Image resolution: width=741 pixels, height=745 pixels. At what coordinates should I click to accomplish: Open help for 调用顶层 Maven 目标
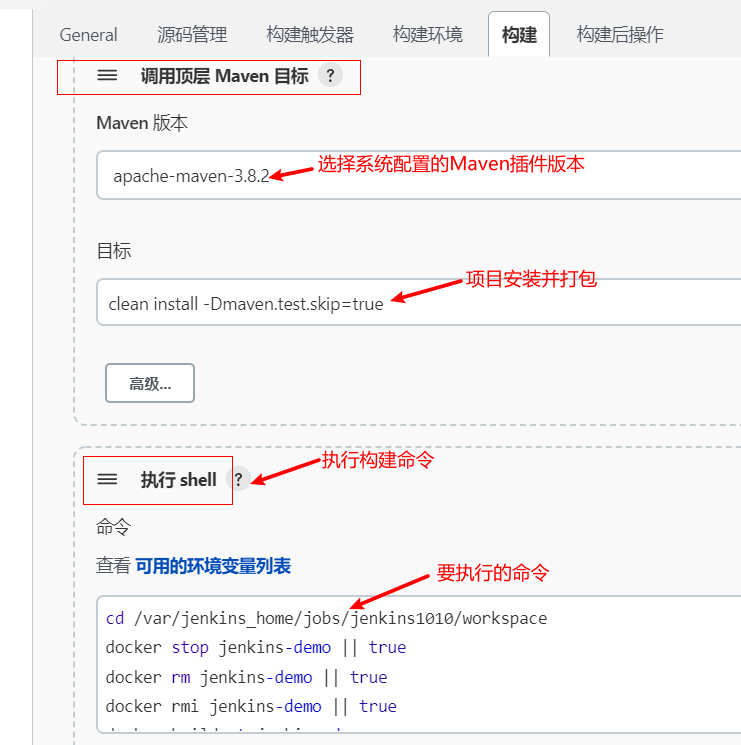(330, 75)
